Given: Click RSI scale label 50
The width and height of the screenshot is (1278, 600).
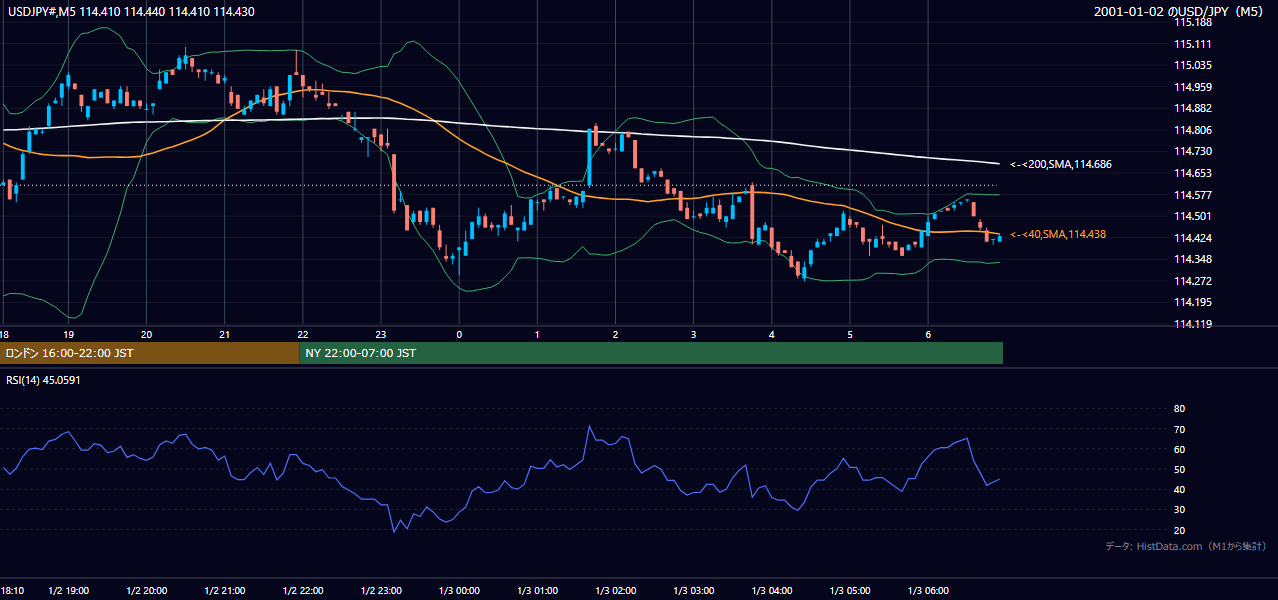Looking at the screenshot, I should [1179, 470].
